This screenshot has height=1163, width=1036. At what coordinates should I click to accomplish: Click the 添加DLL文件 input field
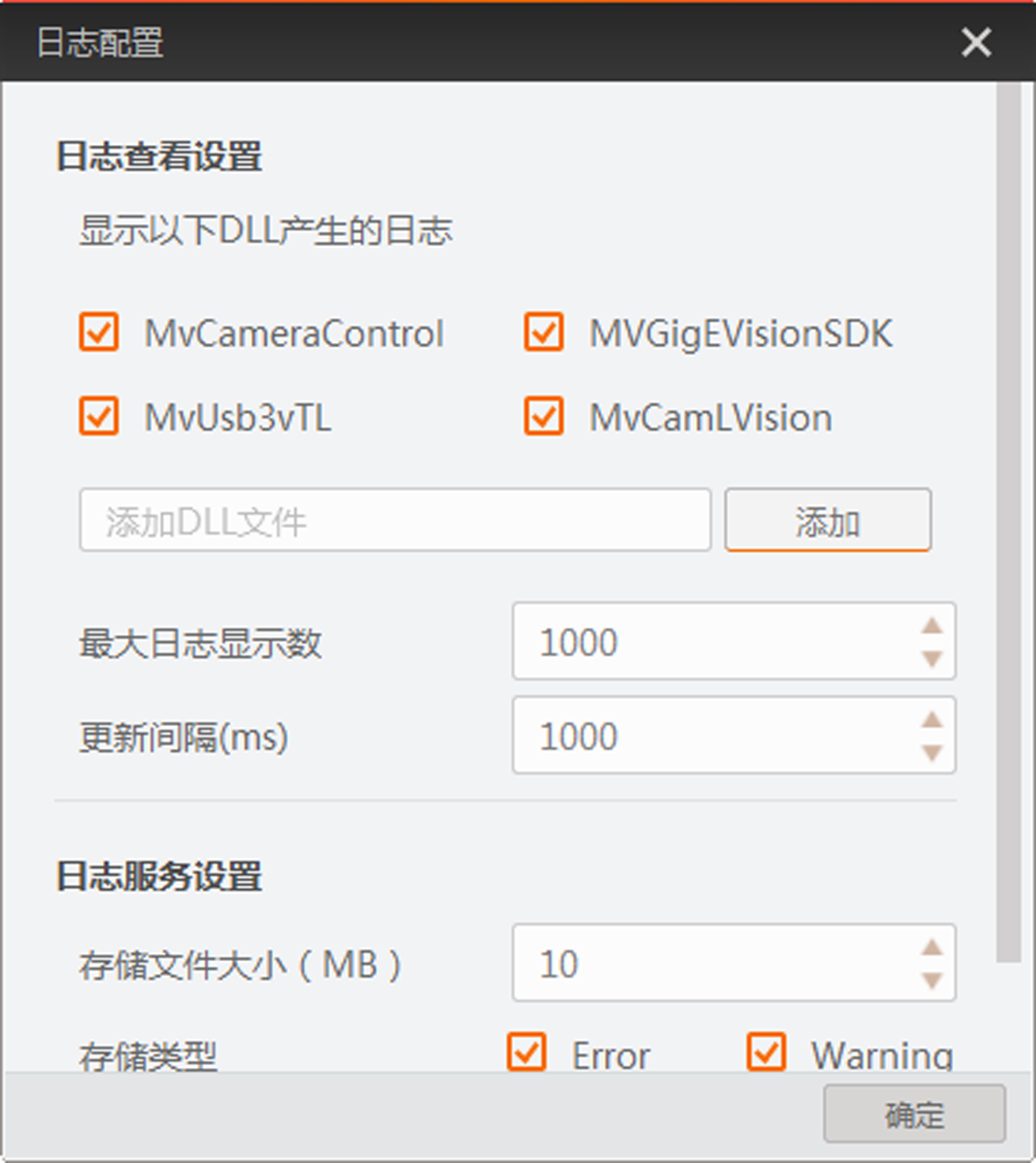point(394,520)
